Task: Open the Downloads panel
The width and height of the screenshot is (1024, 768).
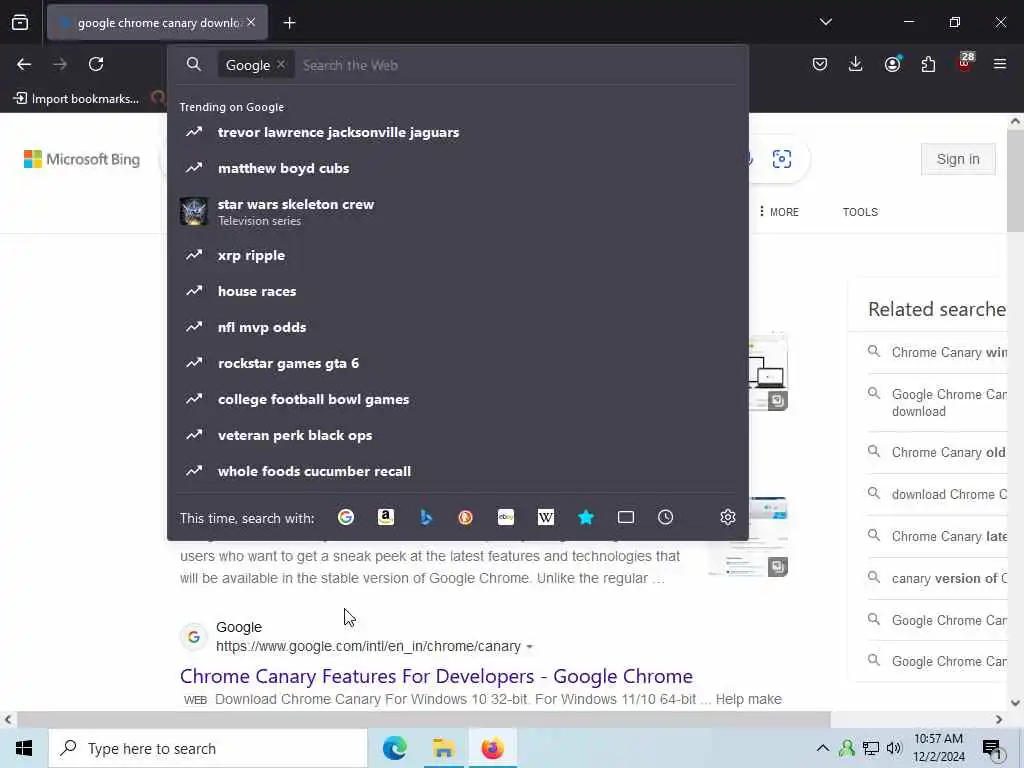Action: (856, 64)
